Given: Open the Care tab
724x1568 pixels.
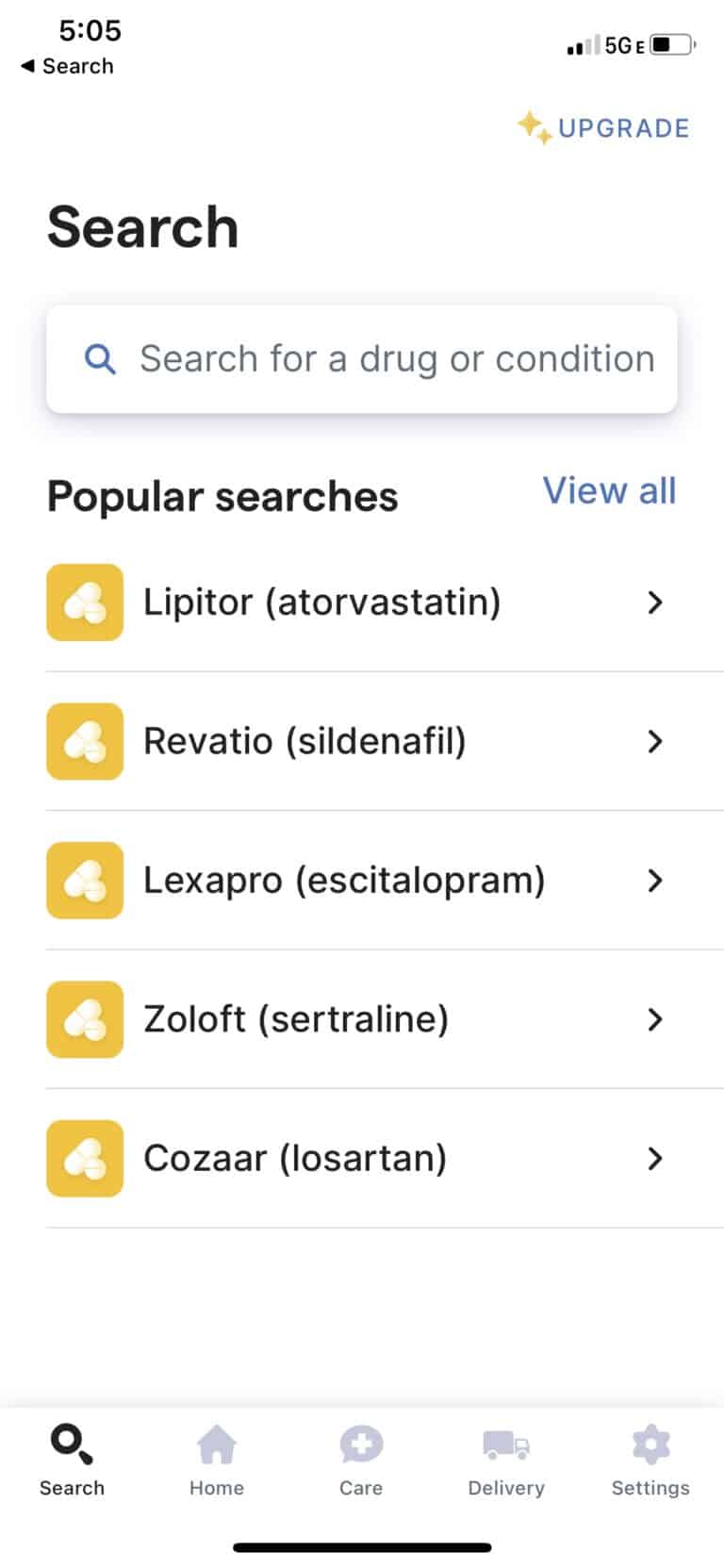Looking at the screenshot, I should pos(361,1460).
